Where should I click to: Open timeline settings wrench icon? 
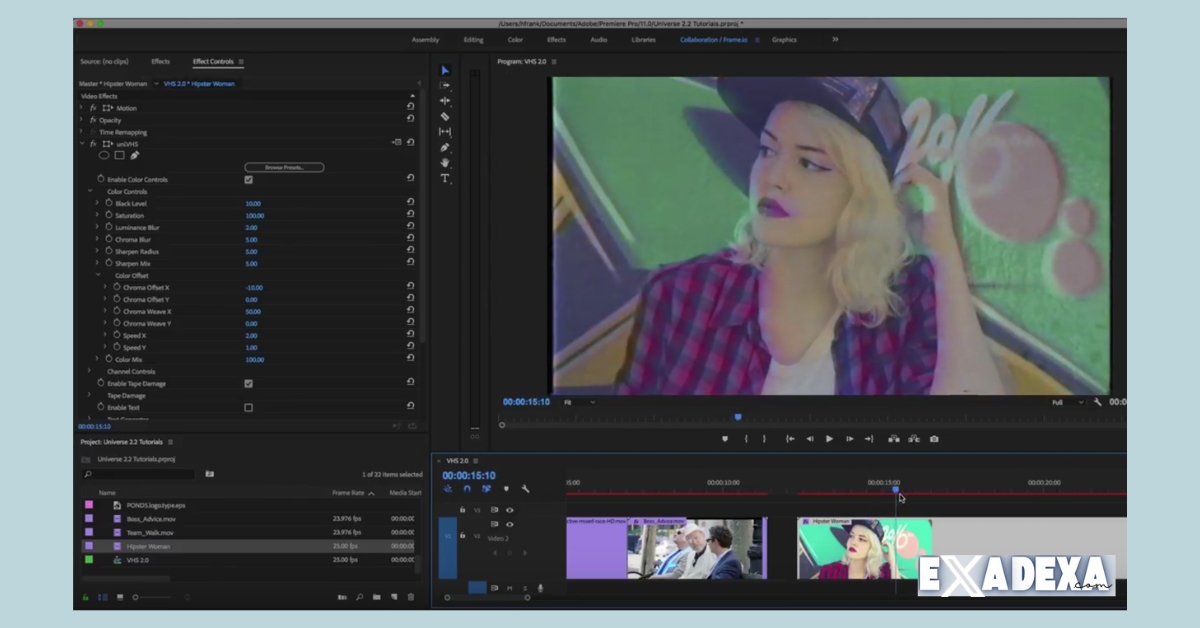click(525, 489)
